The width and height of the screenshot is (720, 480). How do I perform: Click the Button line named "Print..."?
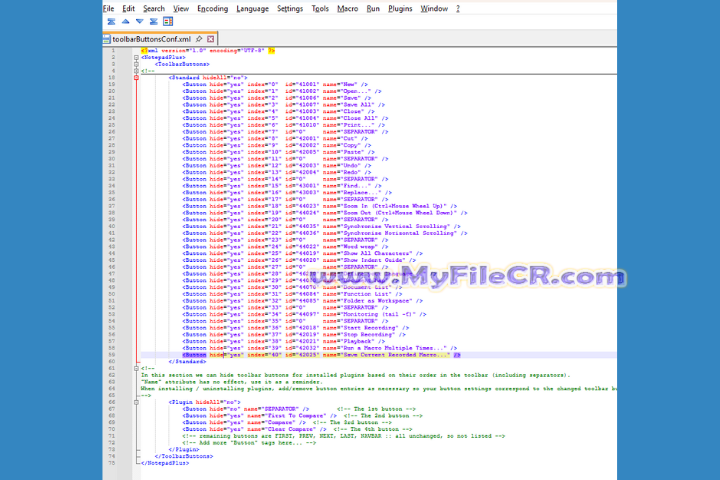point(284,125)
